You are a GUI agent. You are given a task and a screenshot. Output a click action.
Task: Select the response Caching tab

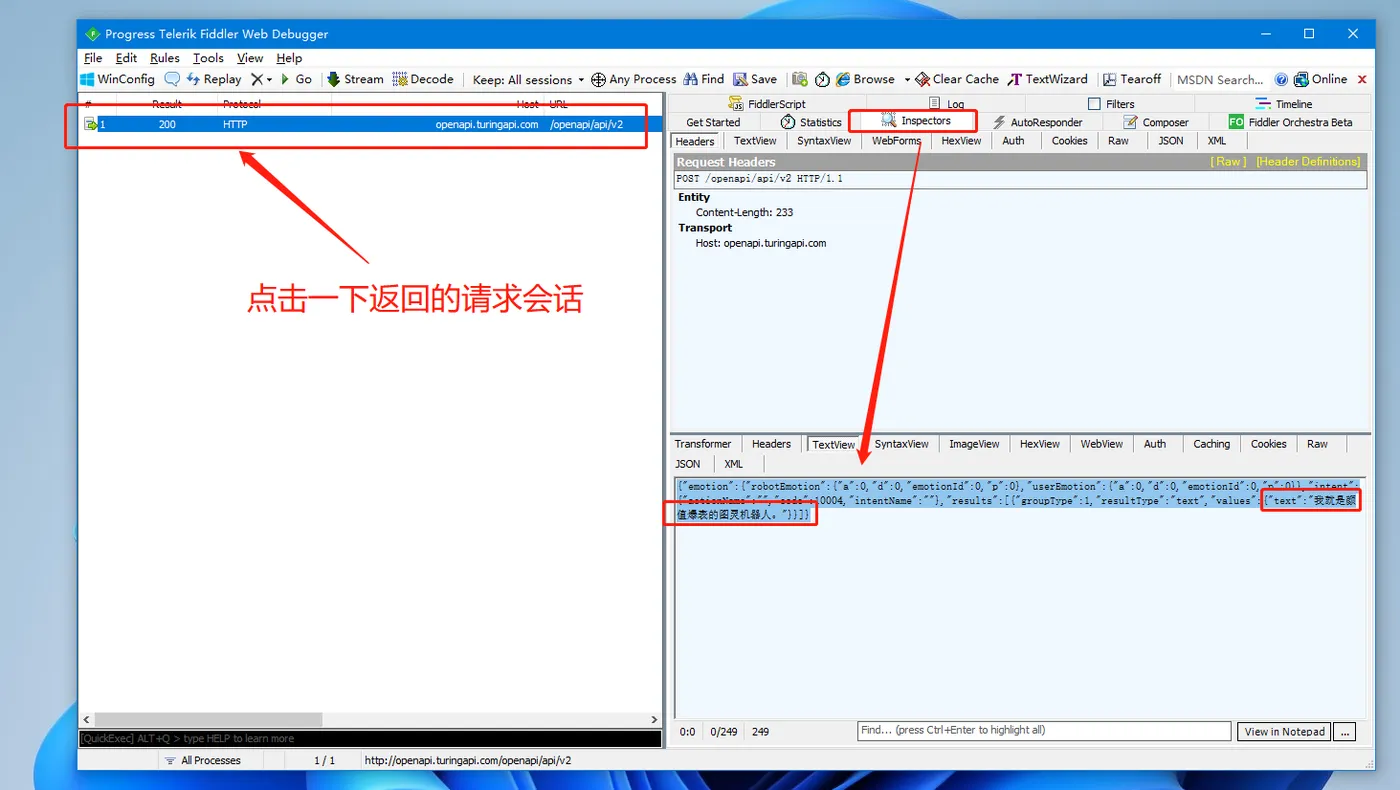1211,444
